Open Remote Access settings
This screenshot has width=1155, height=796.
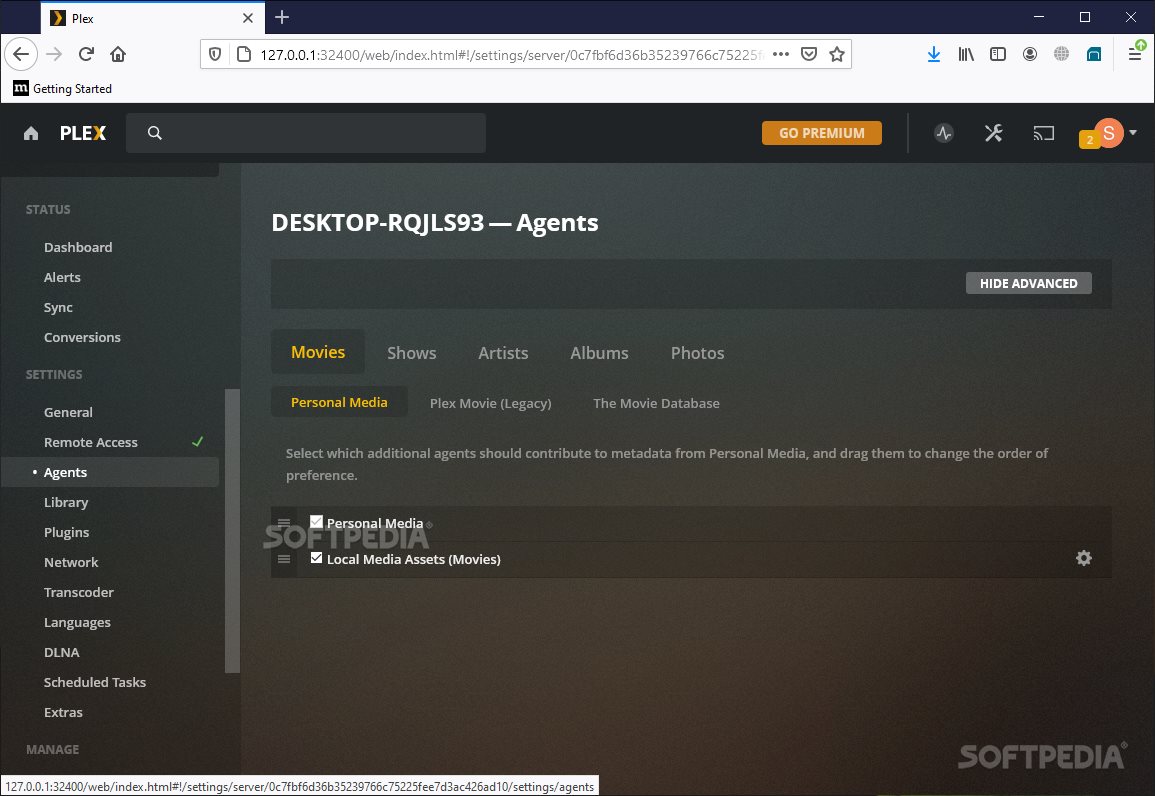[x=91, y=443]
